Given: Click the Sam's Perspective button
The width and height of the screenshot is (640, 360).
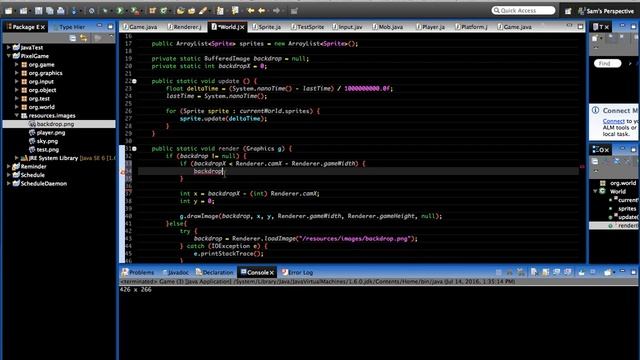Looking at the screenshot, I should tap(606, 11).
